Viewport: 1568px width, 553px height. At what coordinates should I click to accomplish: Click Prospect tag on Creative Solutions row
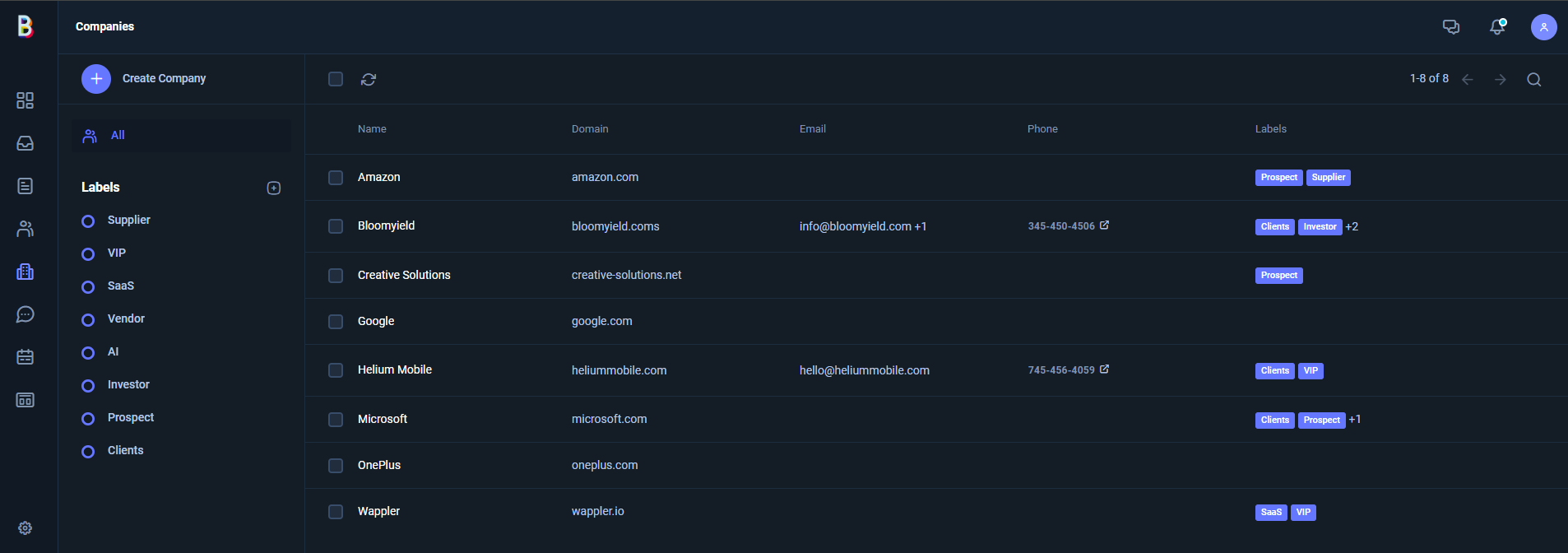point(1279,276)
